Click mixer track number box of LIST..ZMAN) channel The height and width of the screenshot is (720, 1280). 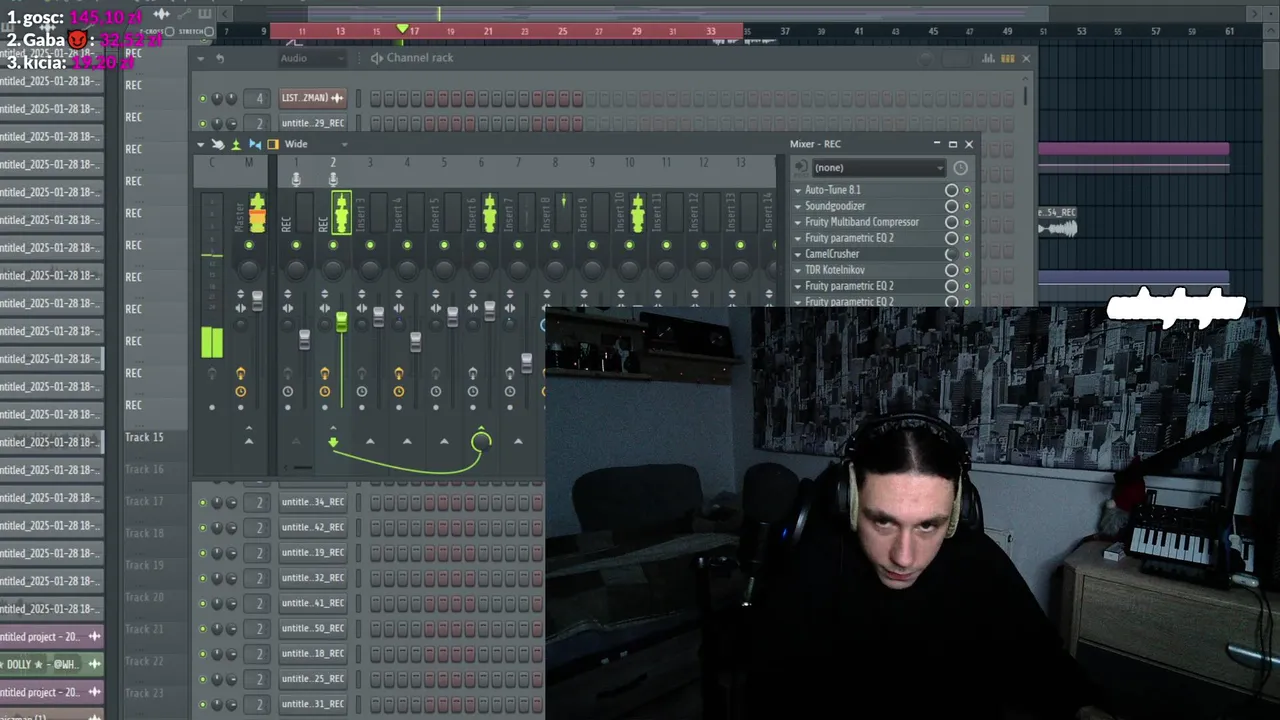pos(259,98)
